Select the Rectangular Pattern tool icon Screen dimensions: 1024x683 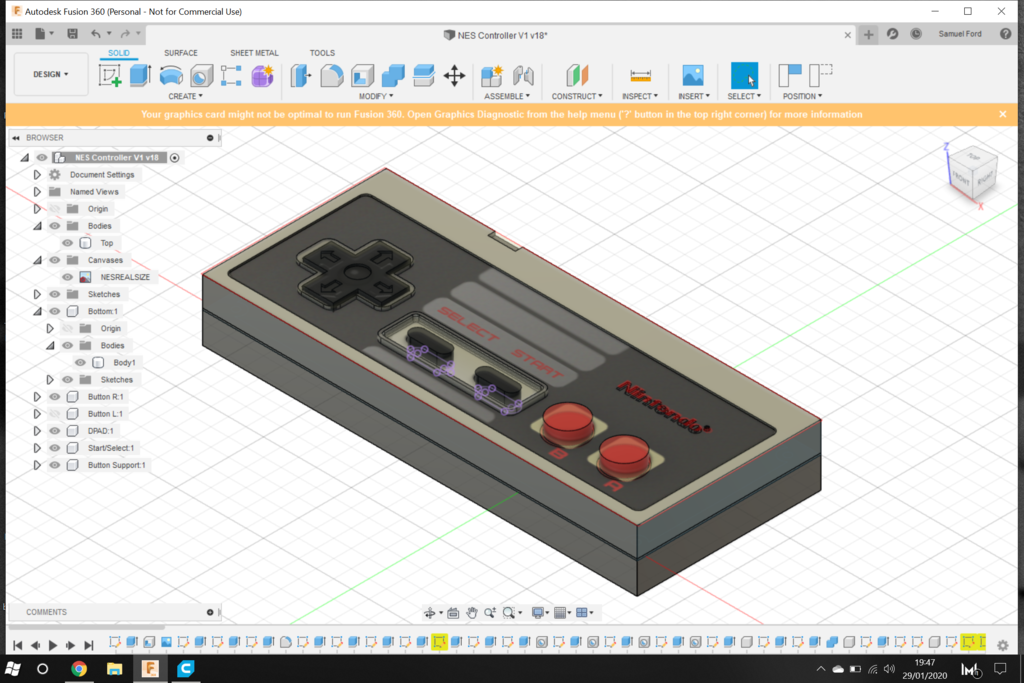(231, 76)
